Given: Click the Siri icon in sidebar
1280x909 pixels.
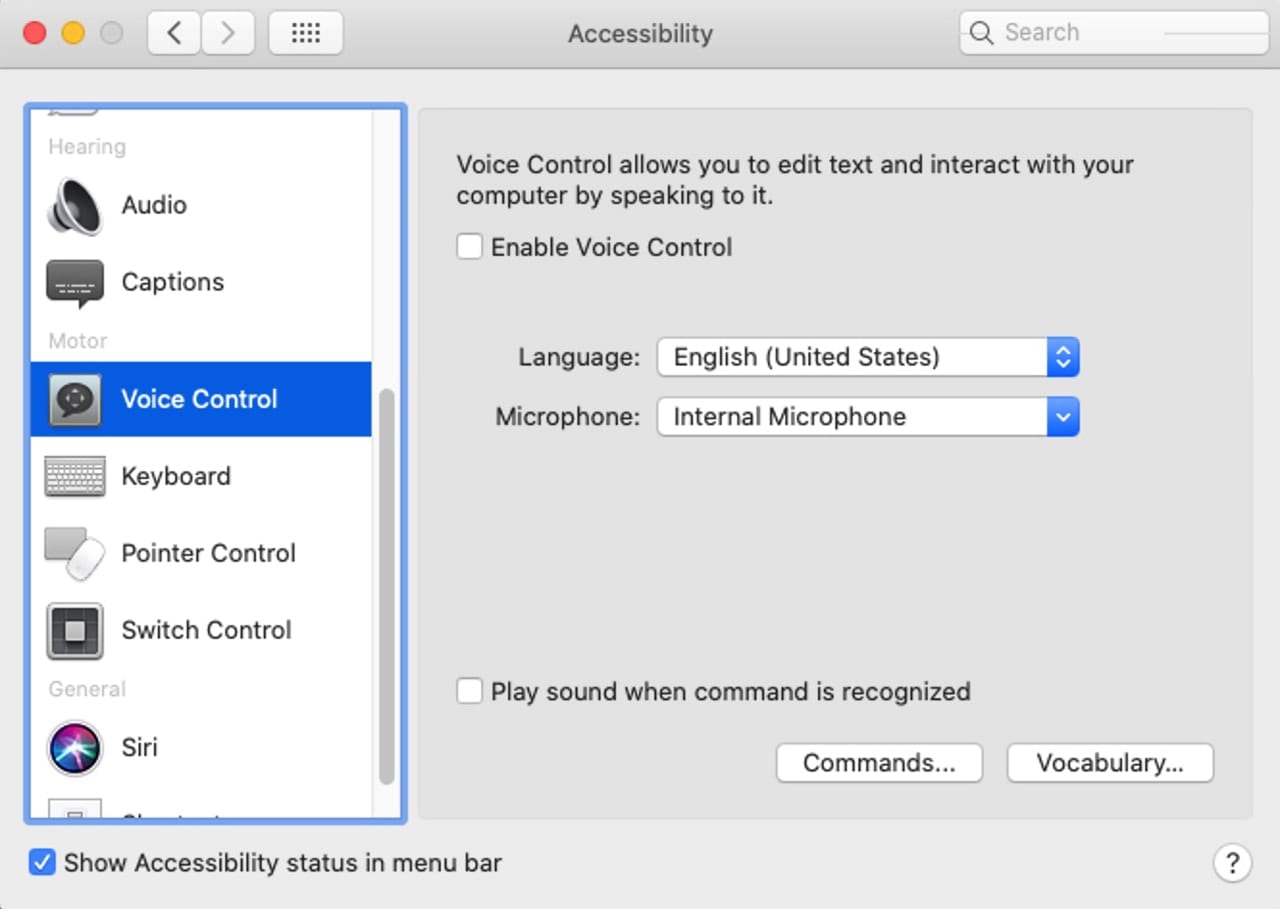Looking at the screenshot, I should [75, 748].
